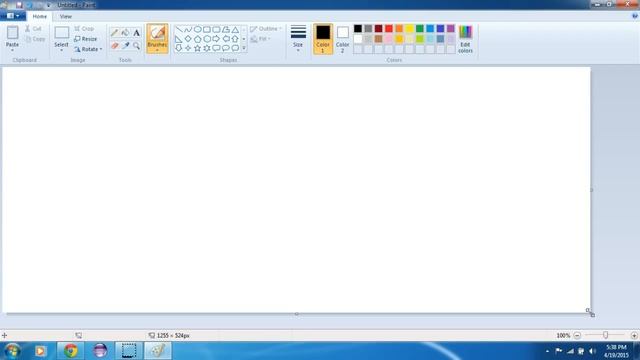
Task: Pick the Diamond shape
Action: pyautogui.click(x=188, y=39)
